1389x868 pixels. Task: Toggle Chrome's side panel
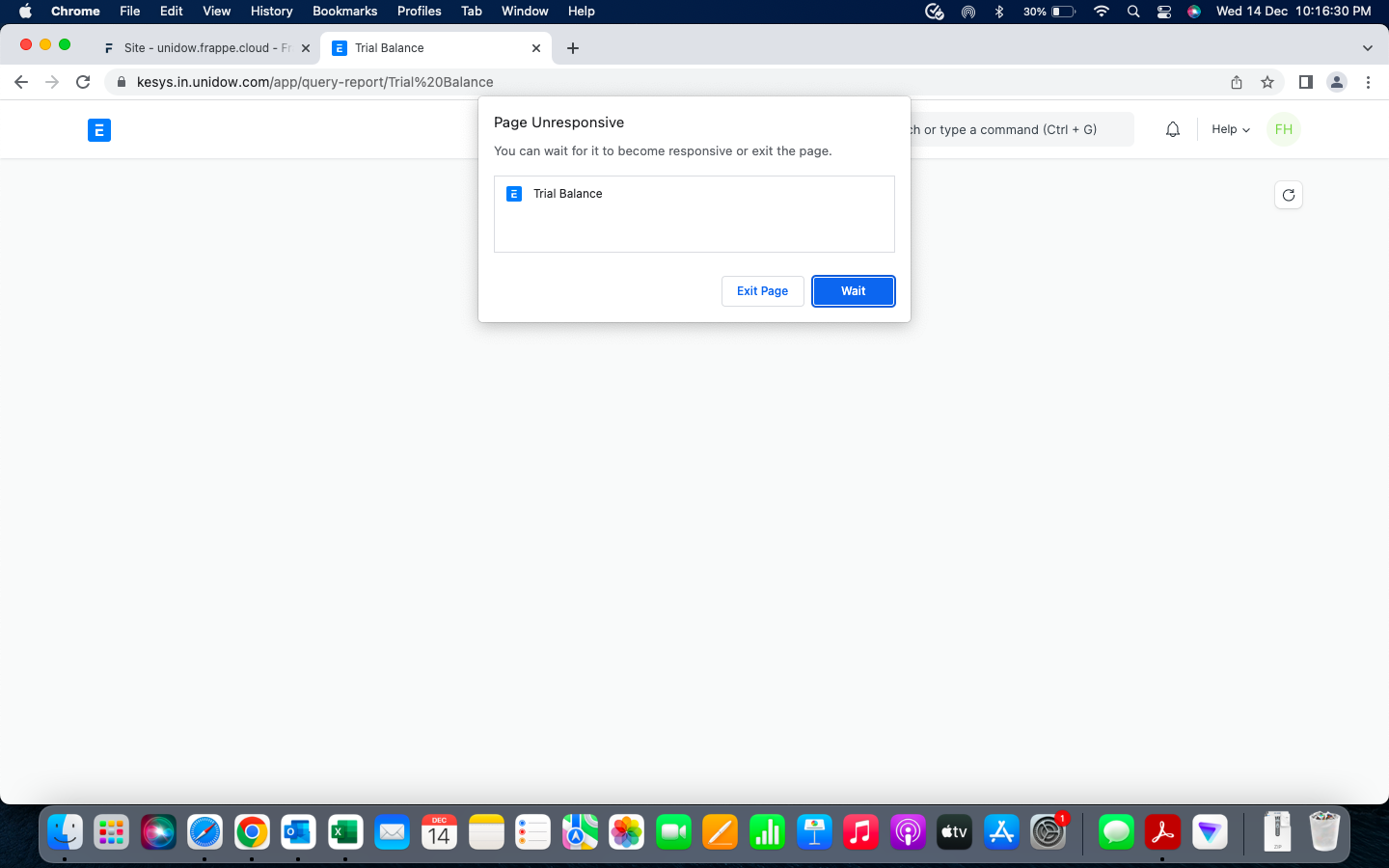click(x=1306, y=82)
